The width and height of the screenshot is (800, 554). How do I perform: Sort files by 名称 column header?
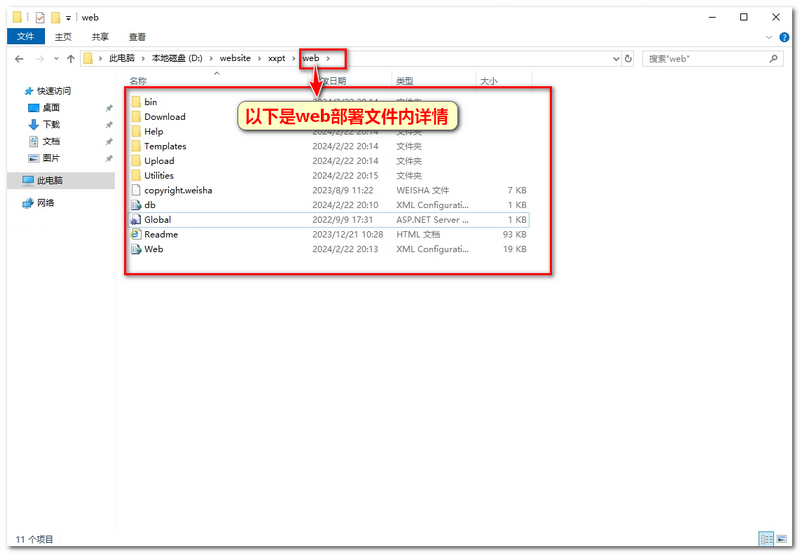(139, 81)
